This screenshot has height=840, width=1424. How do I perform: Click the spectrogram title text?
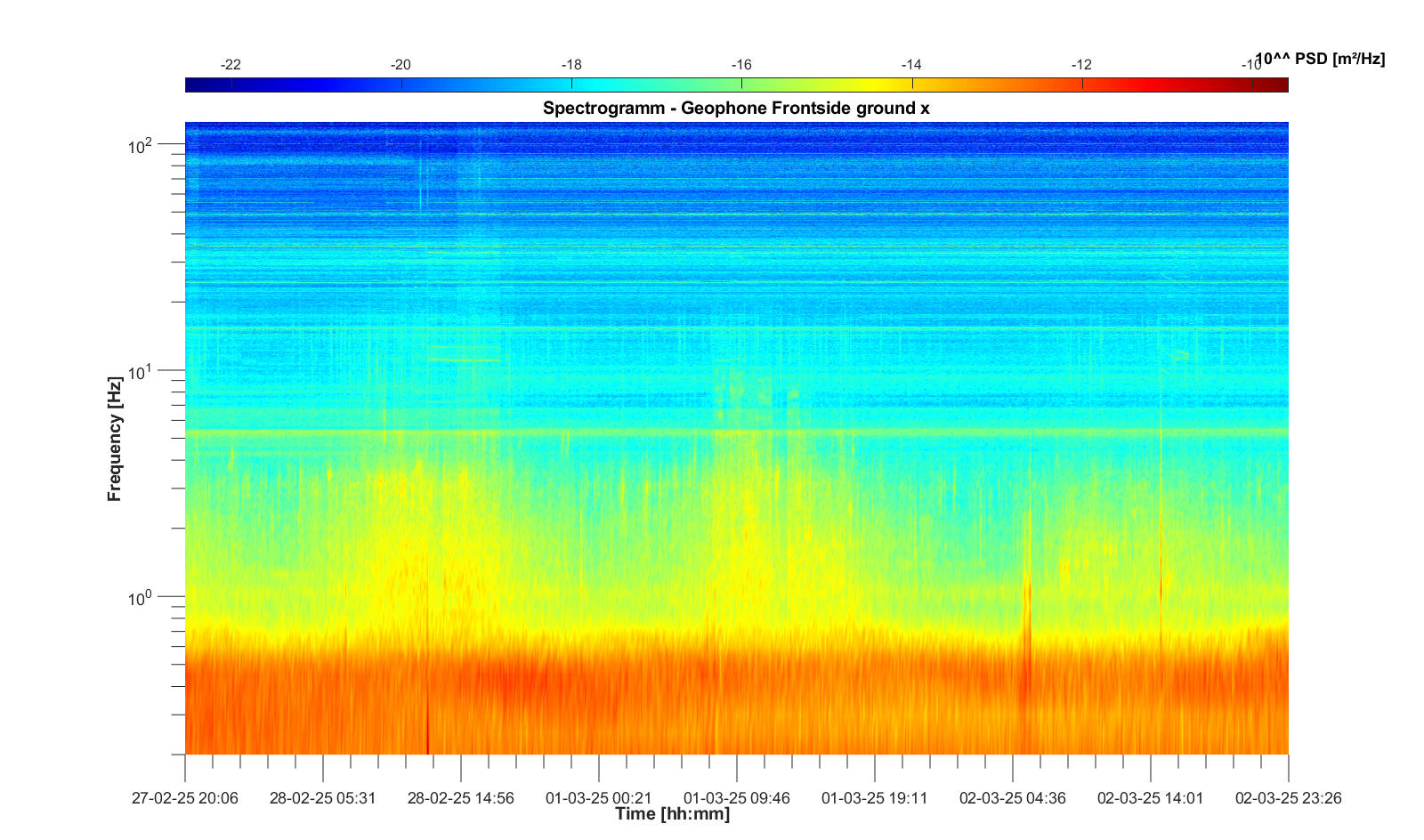click(736, 109)
